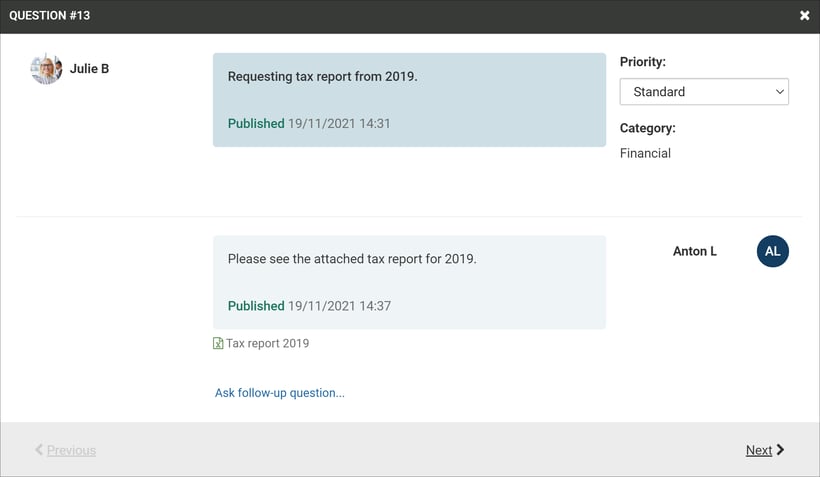Click the left chevron beside Previous

pyautogui.click(x=39, y=450)
